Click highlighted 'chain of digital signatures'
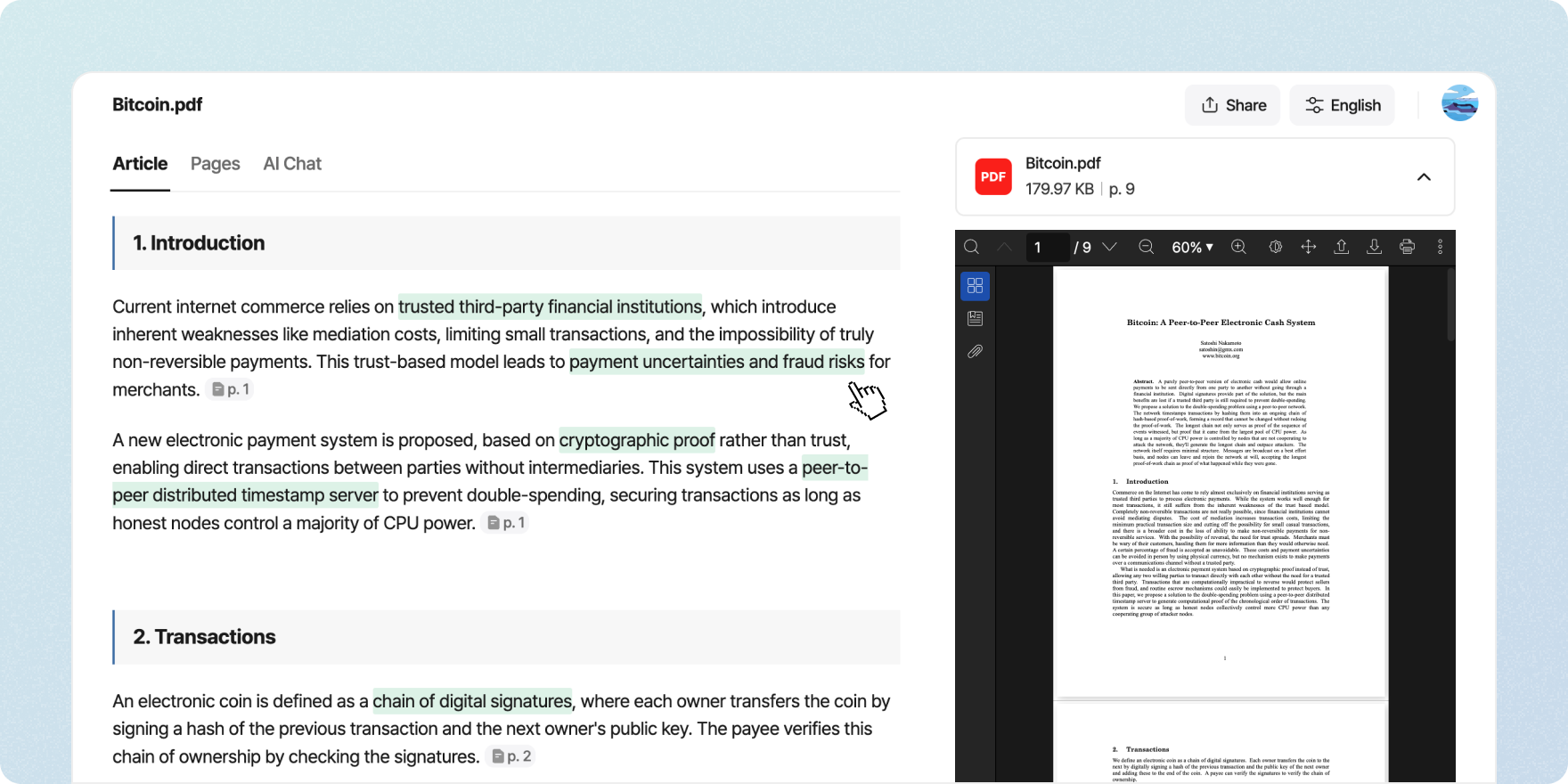The height and width of the screenshot is (784, 1568). [472, 701]
